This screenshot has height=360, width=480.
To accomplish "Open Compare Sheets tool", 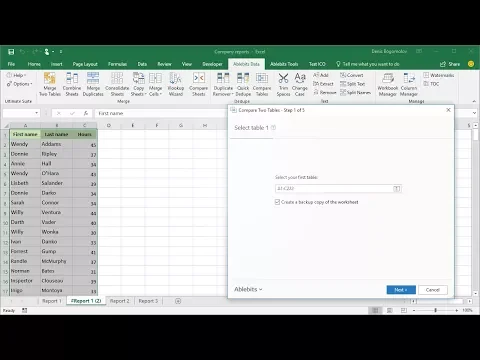I will click(x=198, y=84).
